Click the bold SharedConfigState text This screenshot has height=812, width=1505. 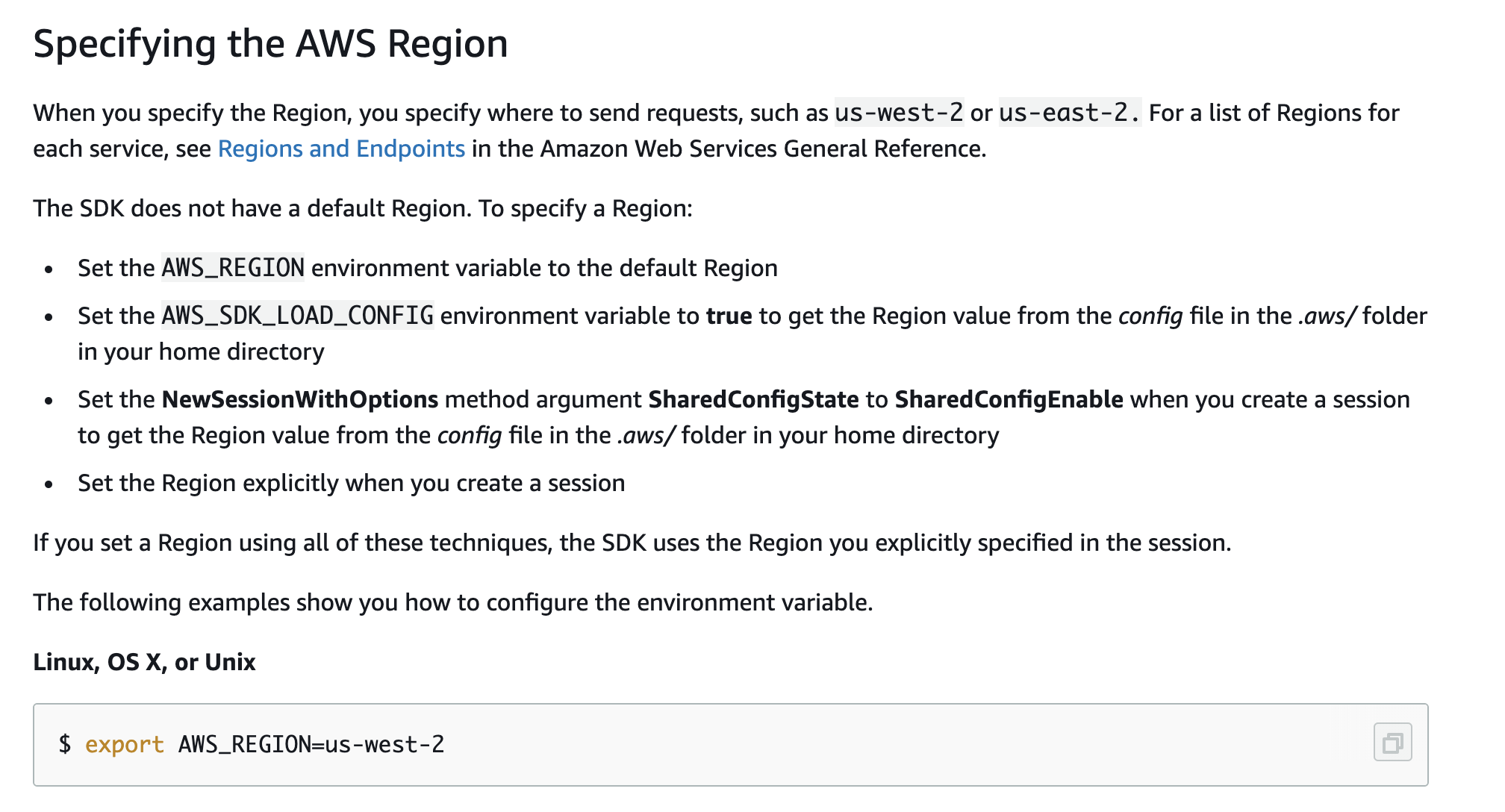[752, 399]
